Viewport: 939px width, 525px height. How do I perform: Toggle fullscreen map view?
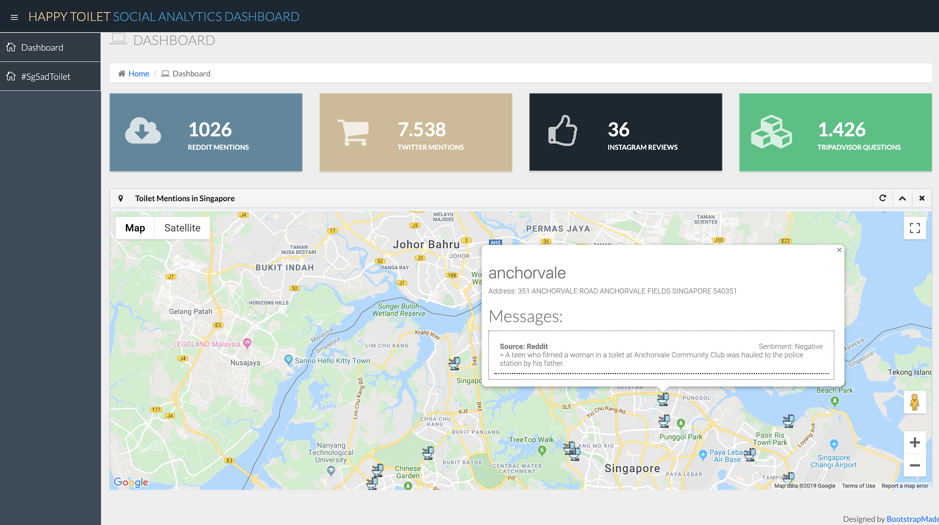coord(914,228)
